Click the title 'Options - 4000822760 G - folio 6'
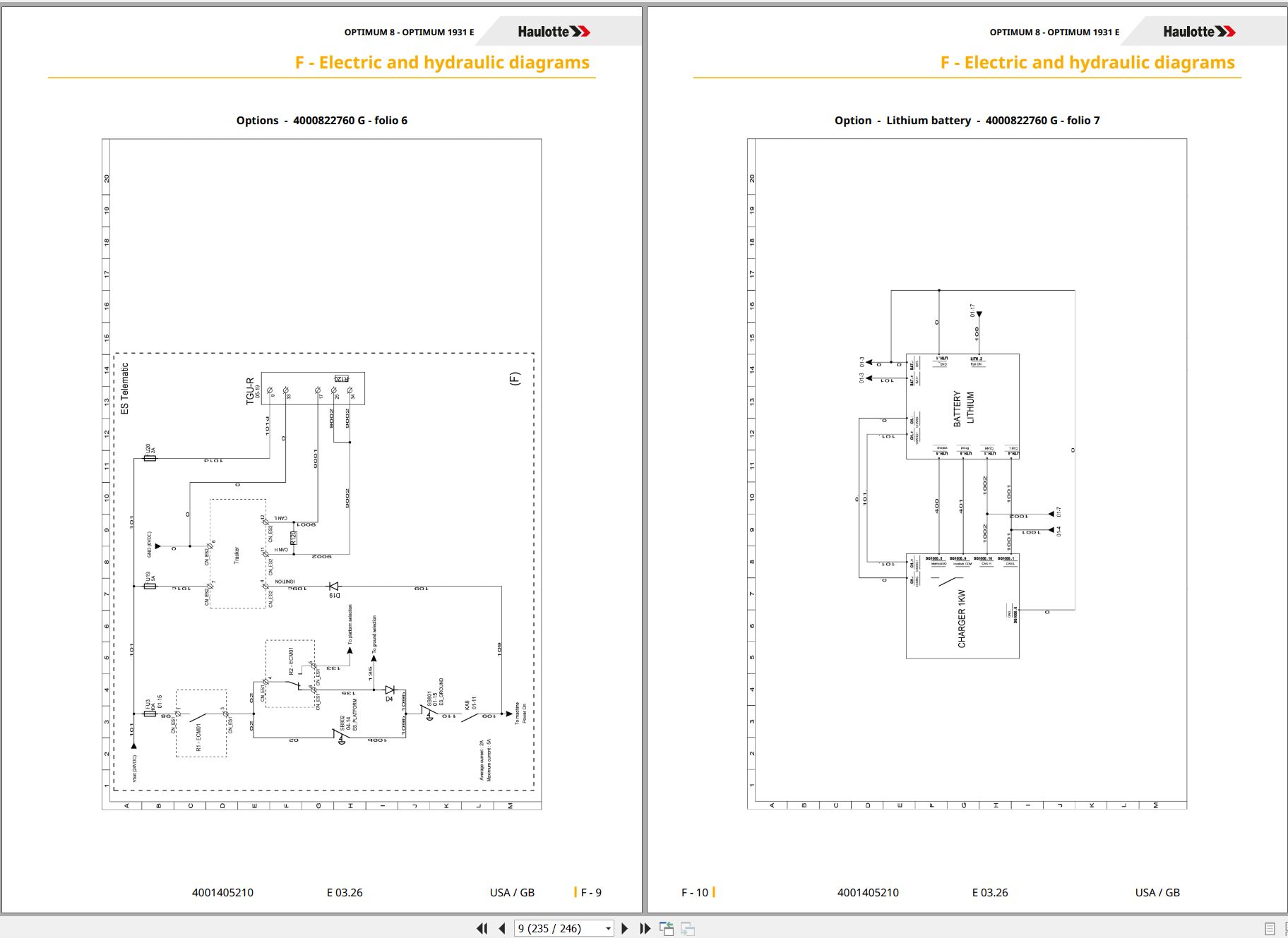Image resolution: width=1288 pixels, height=938 pixels. (322, 121)
